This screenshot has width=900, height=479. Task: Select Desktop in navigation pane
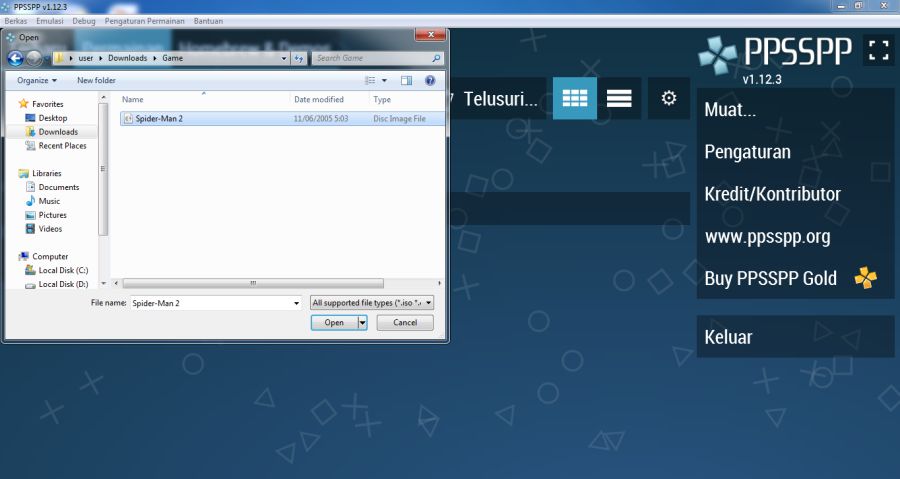(53, 118)
